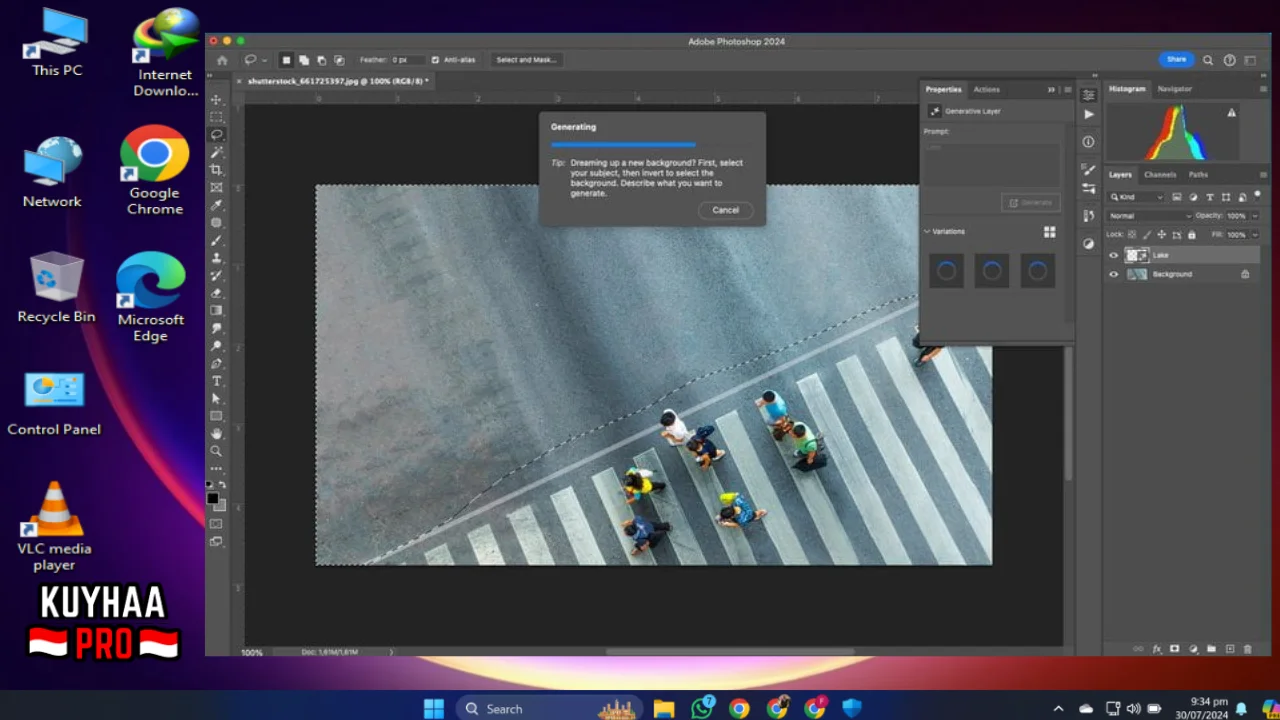The width and height of the screenshot is (1280, 720).
Task: Select the Rectangle shape tool
Action: (216, 416)
